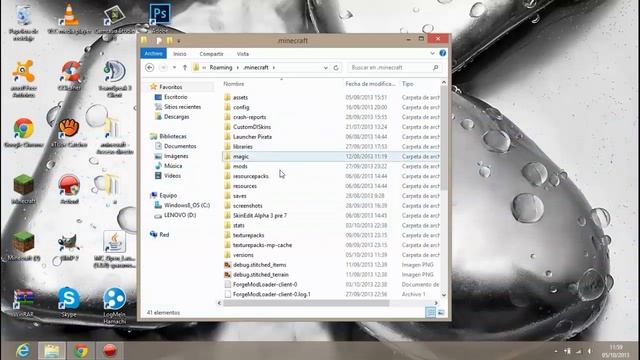This screenshot has width=640, height=360.
Task: Select Equipo in the navigation pane
Action: 168,196
